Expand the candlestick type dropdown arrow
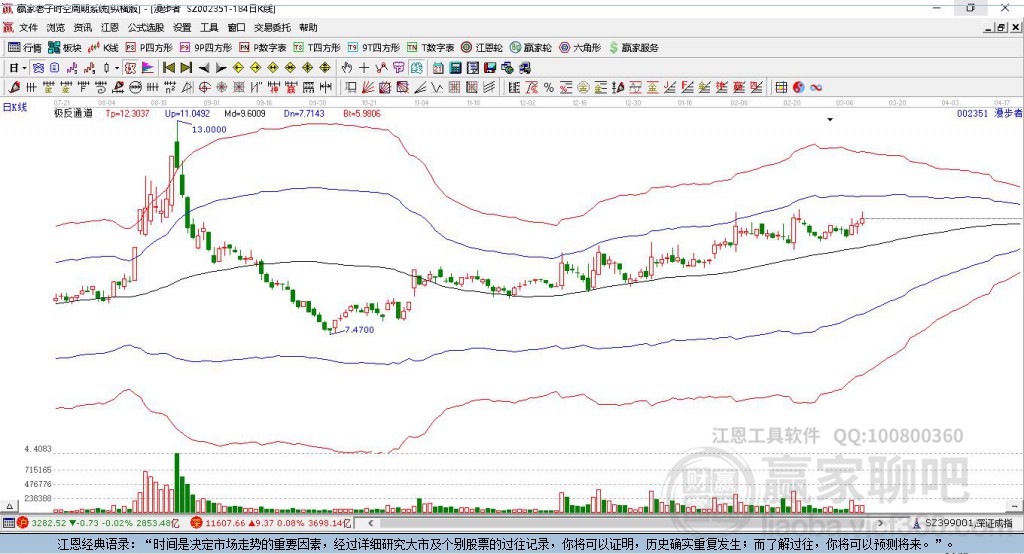The image size is (1024, 554). coord(117,68)
